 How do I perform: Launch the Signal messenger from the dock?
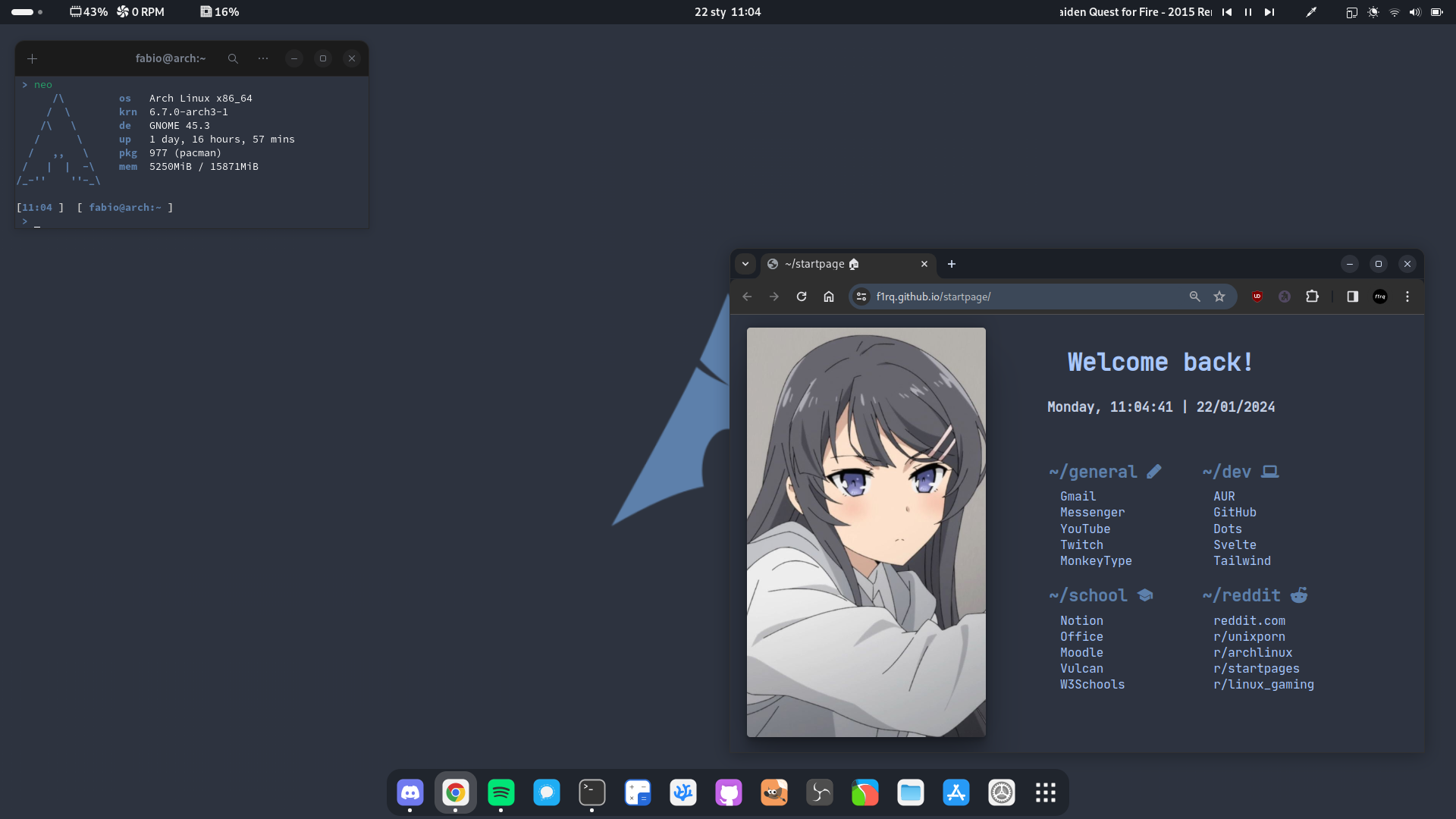click(x=547, y=792)
